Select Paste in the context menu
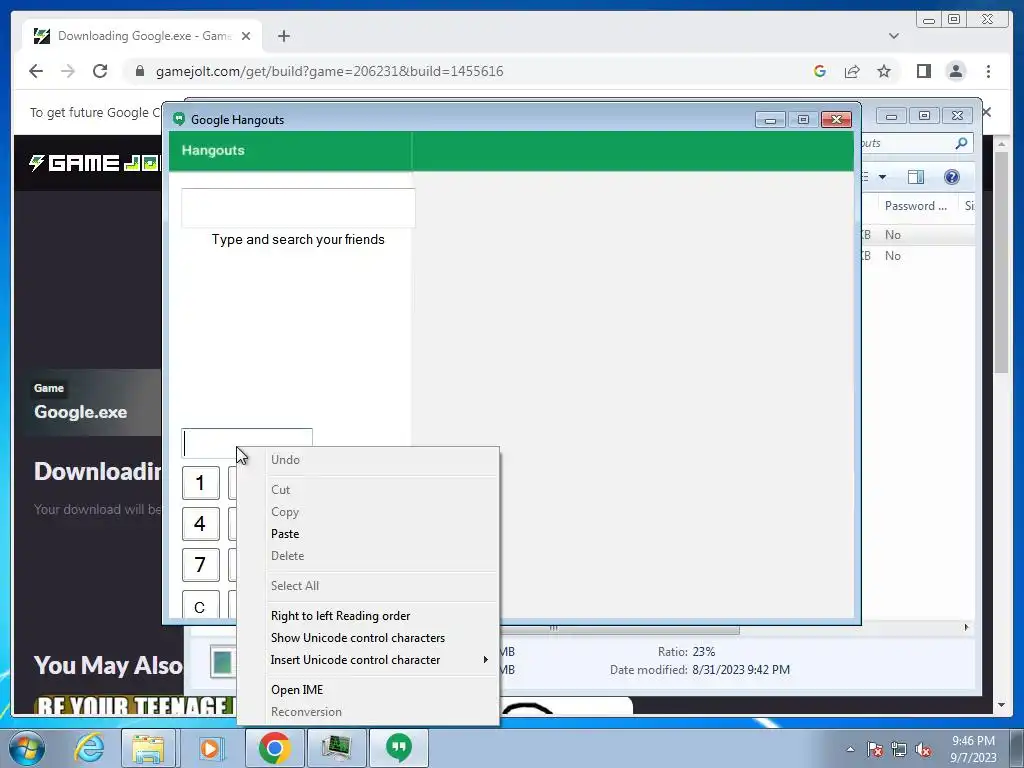1024x768 pixels. tap(285, 534)
